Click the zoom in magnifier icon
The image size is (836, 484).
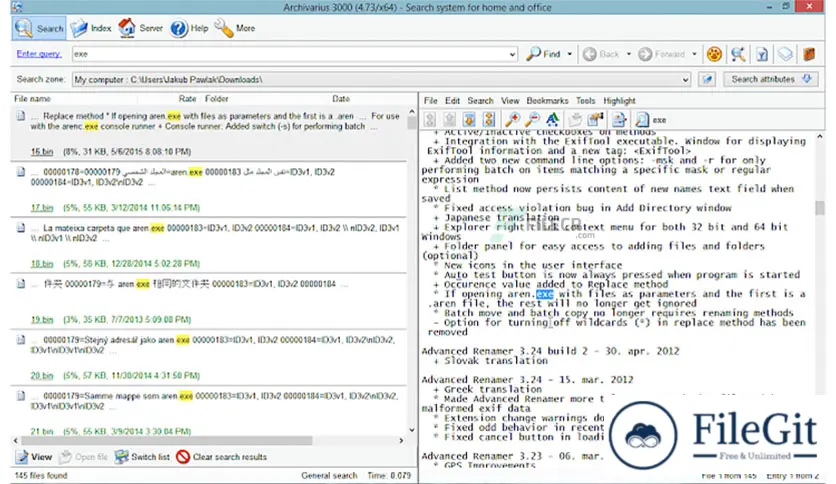pyautogui.click(x=512, y=119)
